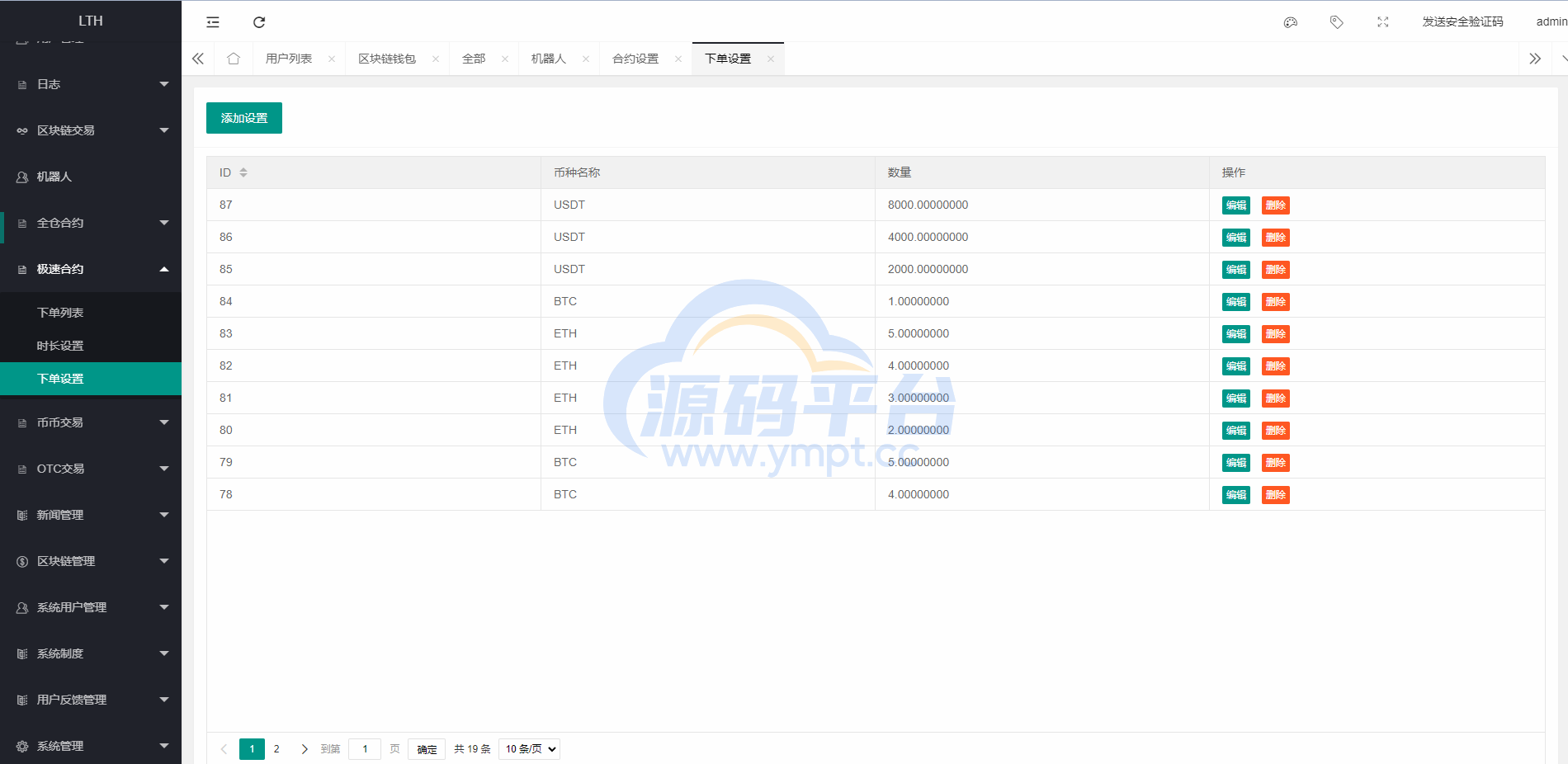Delete row 82 ETH setting
The width and height of the screenshot is (1568, 764).
coord(1276,366)
